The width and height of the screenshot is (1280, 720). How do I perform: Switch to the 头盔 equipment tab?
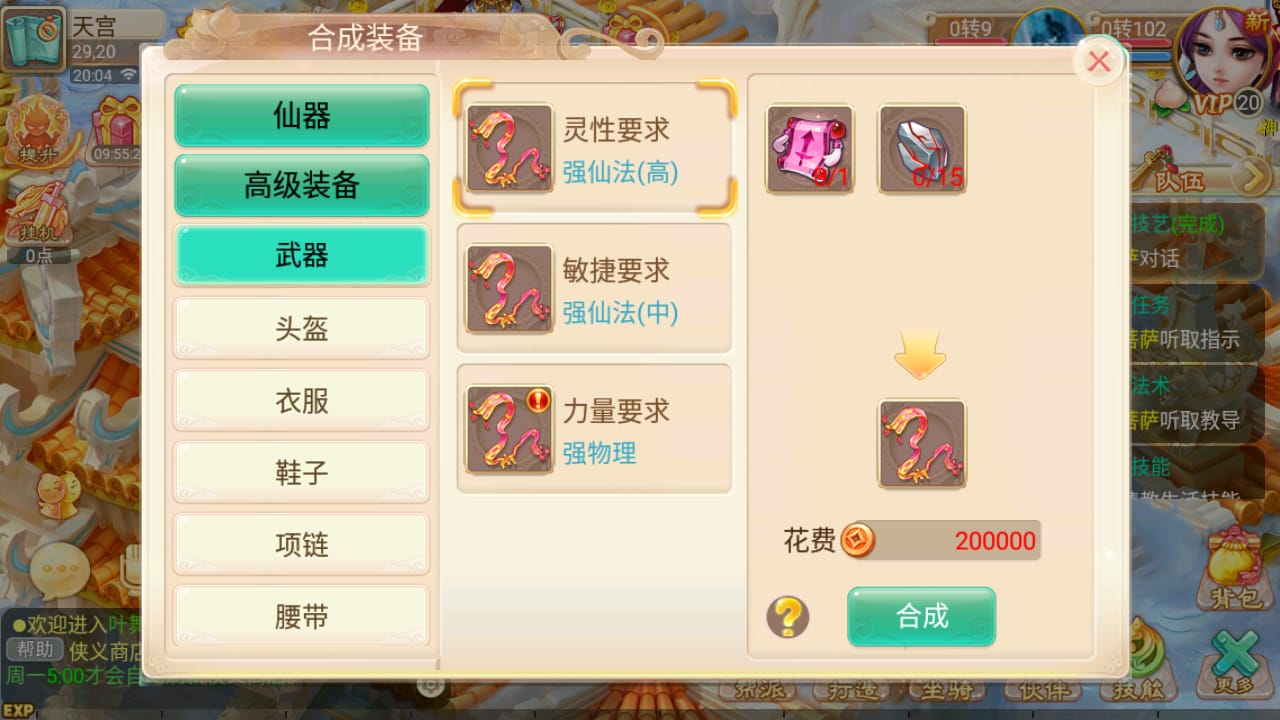(x=302, y=328)
